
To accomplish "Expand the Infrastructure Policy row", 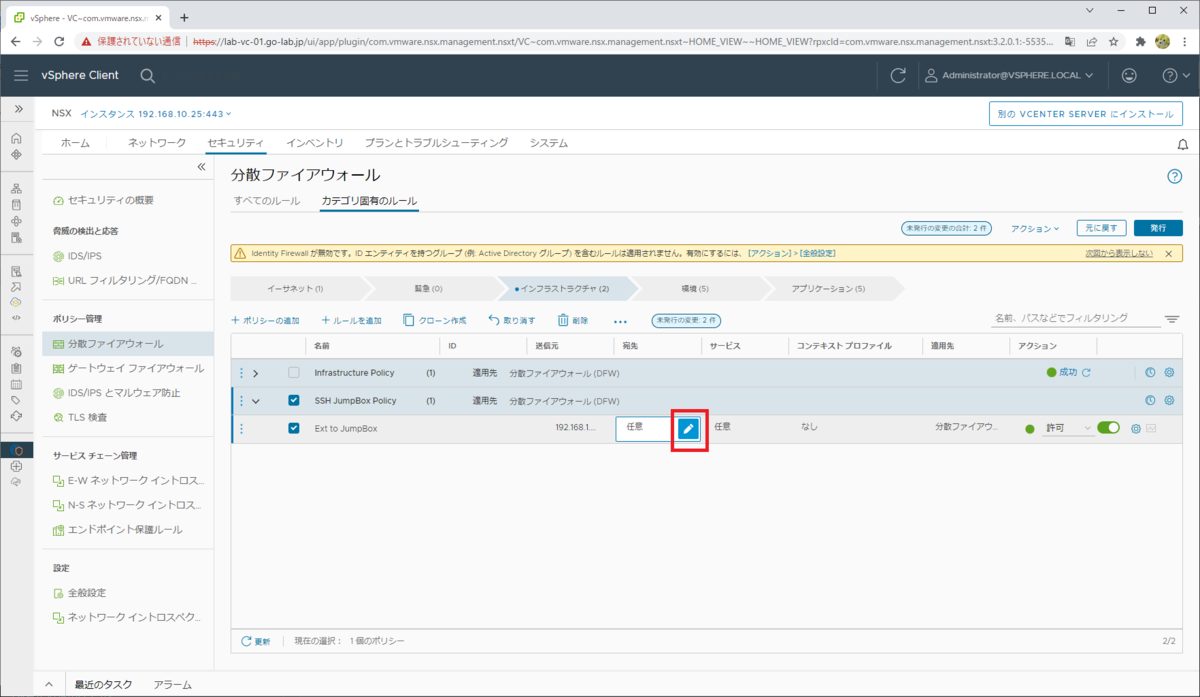I will pos(256,373).
